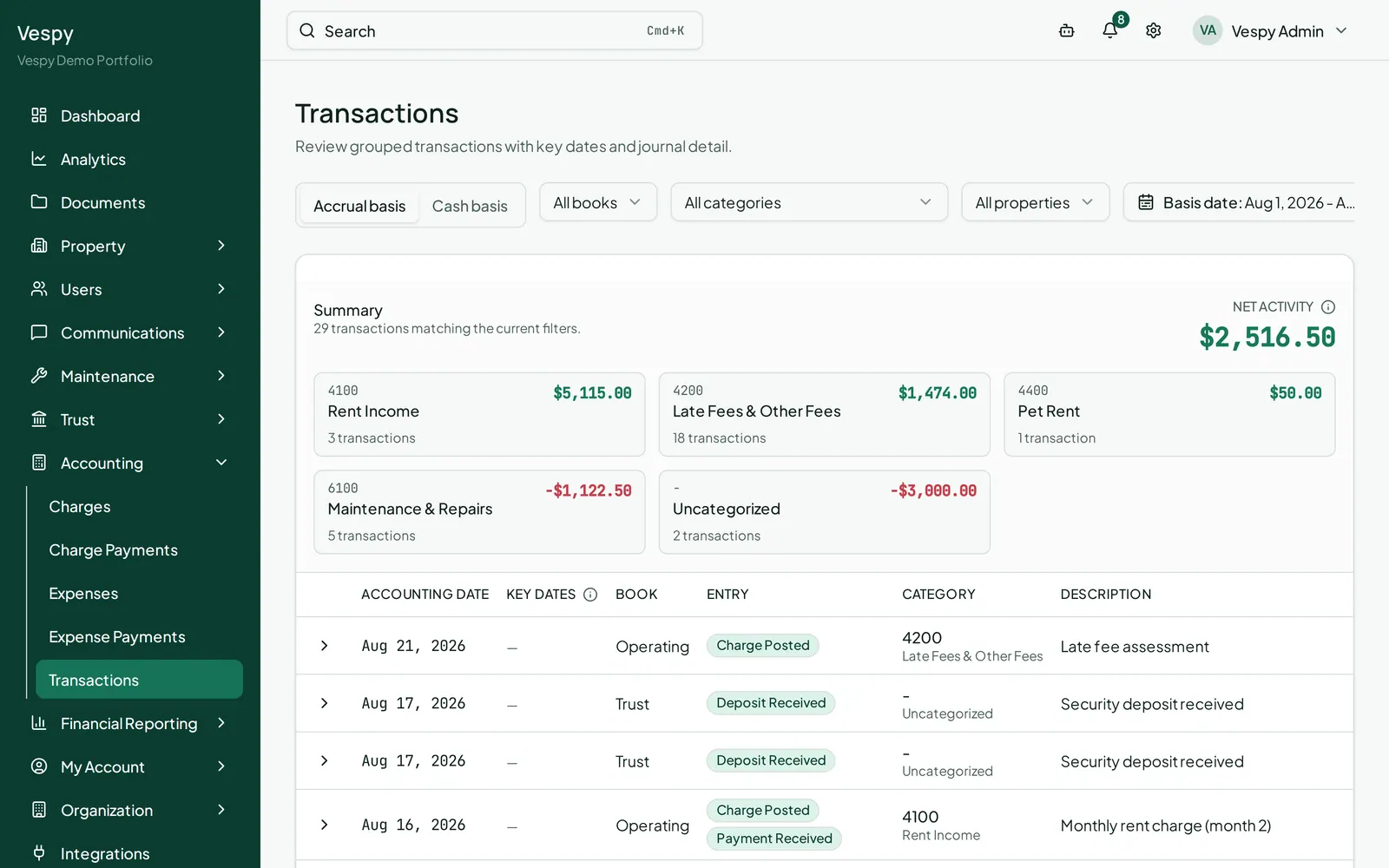Click the Documents folder icon
Image resolution: width=1389 pixels, height=868 pixels.
coord(39,202)
